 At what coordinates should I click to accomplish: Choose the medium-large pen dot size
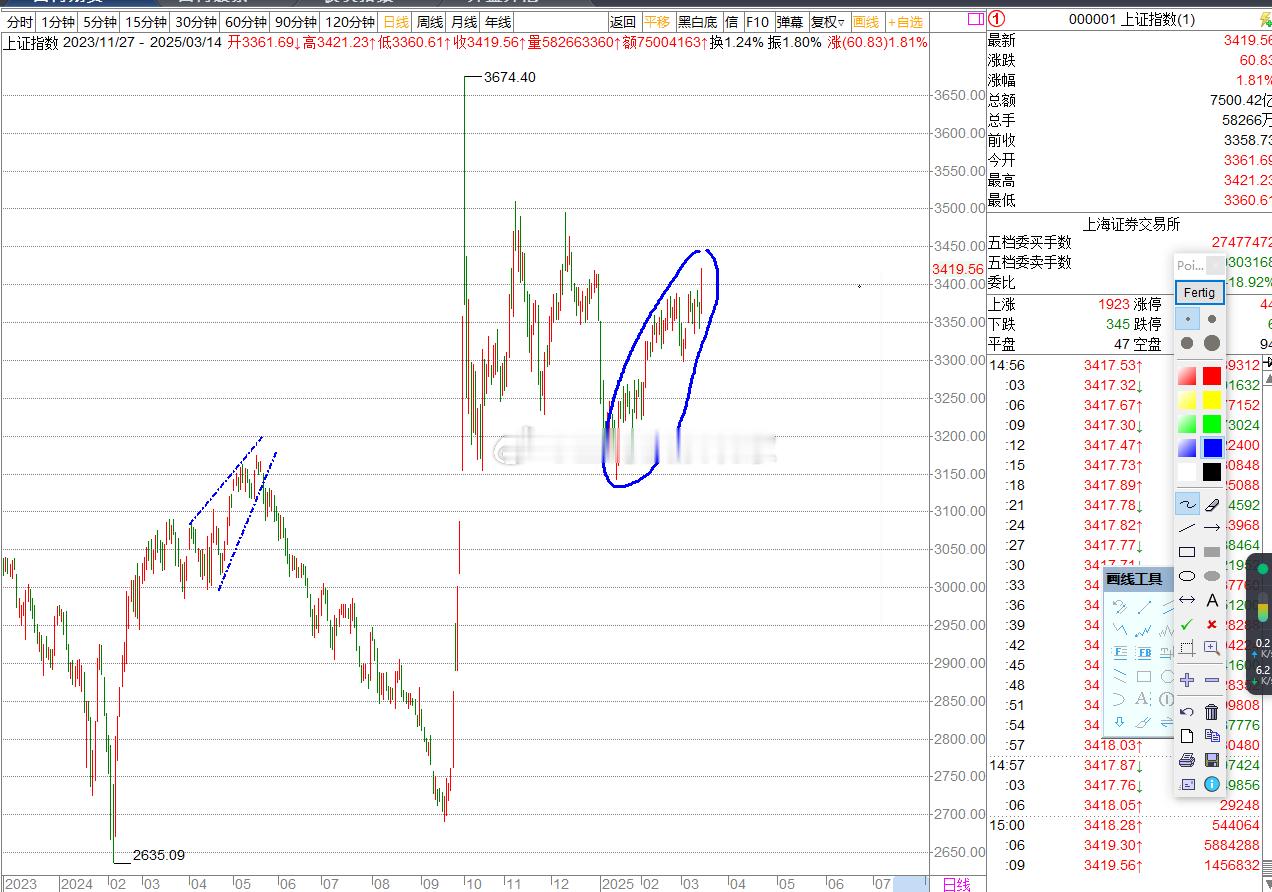[x=1187, y=343]
